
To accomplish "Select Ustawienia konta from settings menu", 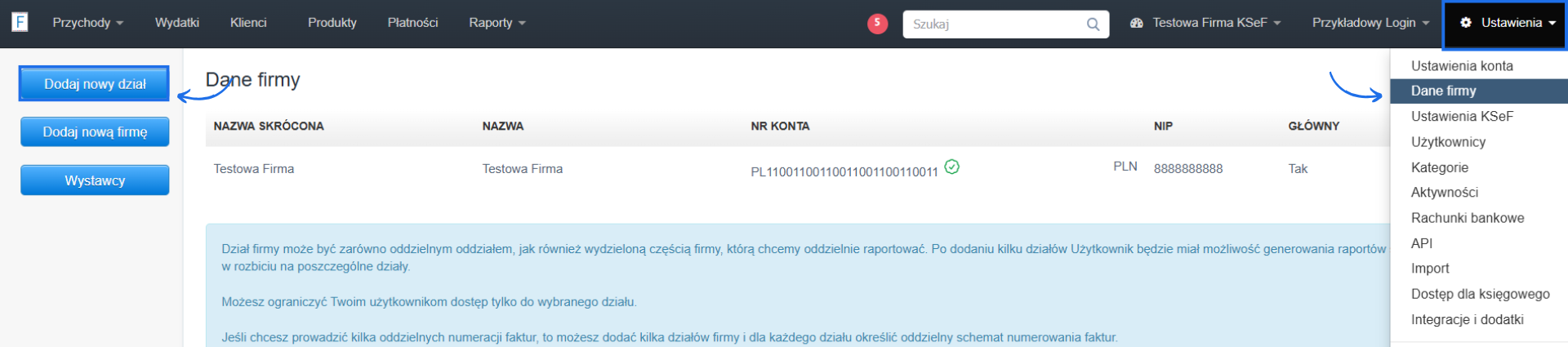I will coord(1479,66).
